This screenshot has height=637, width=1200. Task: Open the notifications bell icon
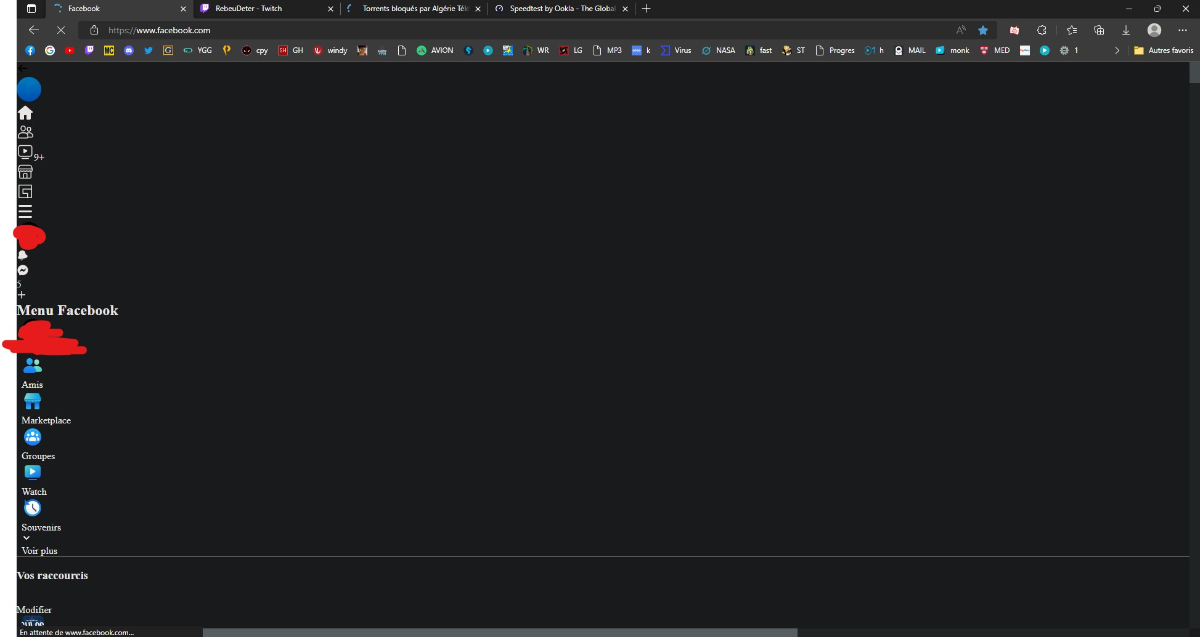(22, 256)
